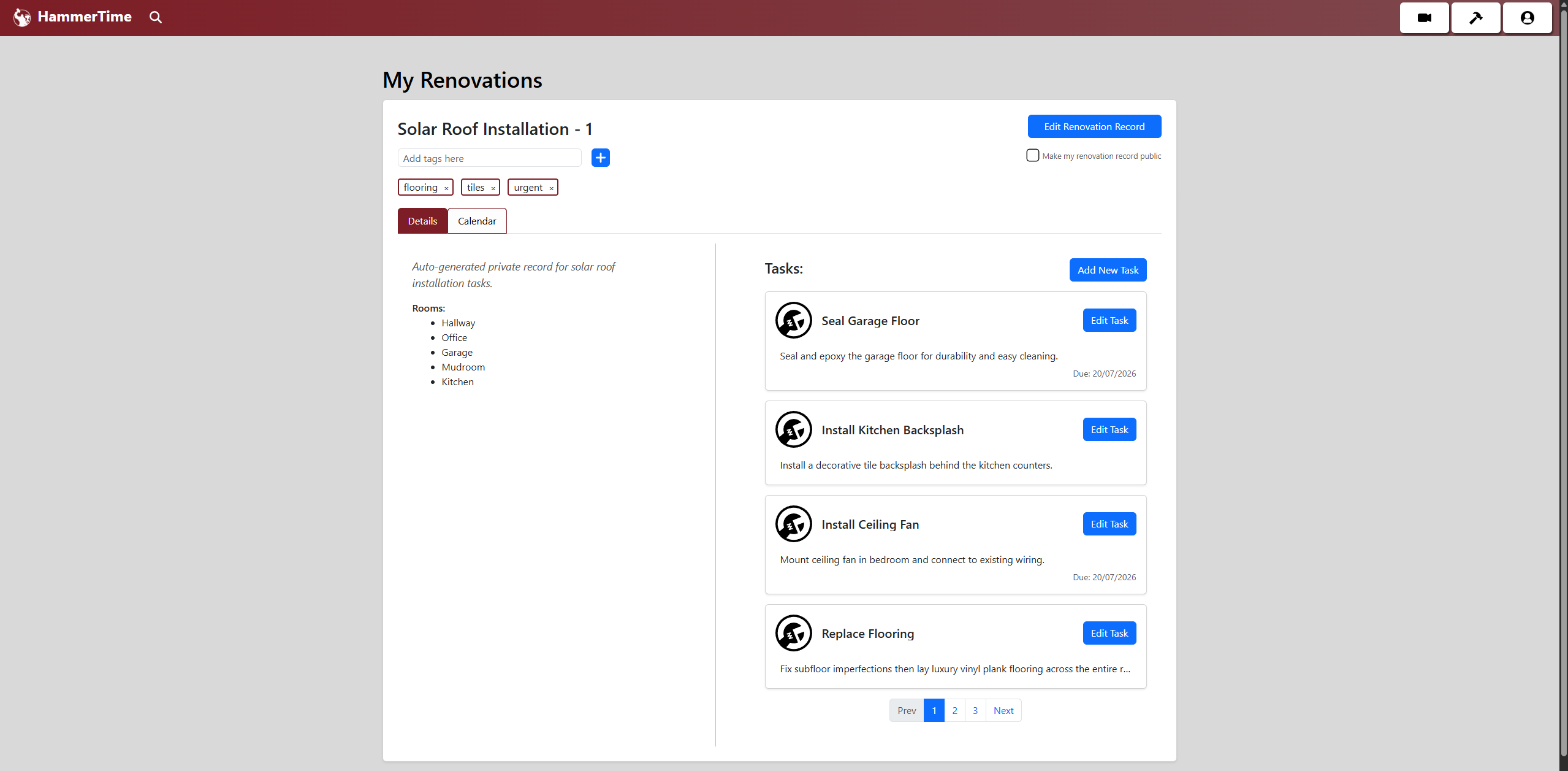Click into the Add tags here field
This screenshot has width=1568, height=771.
pos(489,158)
